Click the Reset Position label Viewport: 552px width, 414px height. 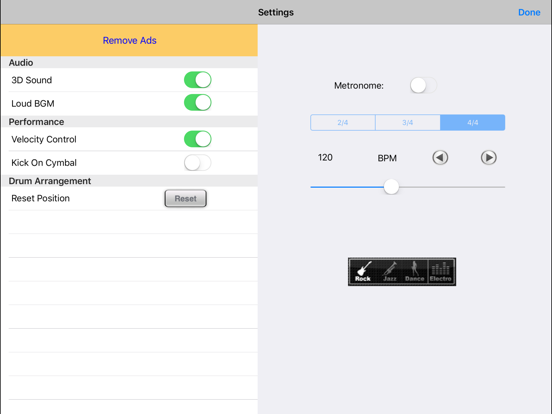[x=40, y=198]
